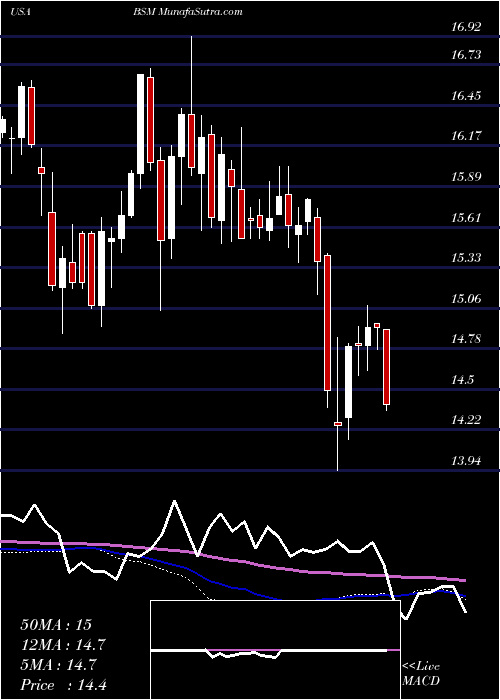Click the 14.78 price level label

coord(466,339)
